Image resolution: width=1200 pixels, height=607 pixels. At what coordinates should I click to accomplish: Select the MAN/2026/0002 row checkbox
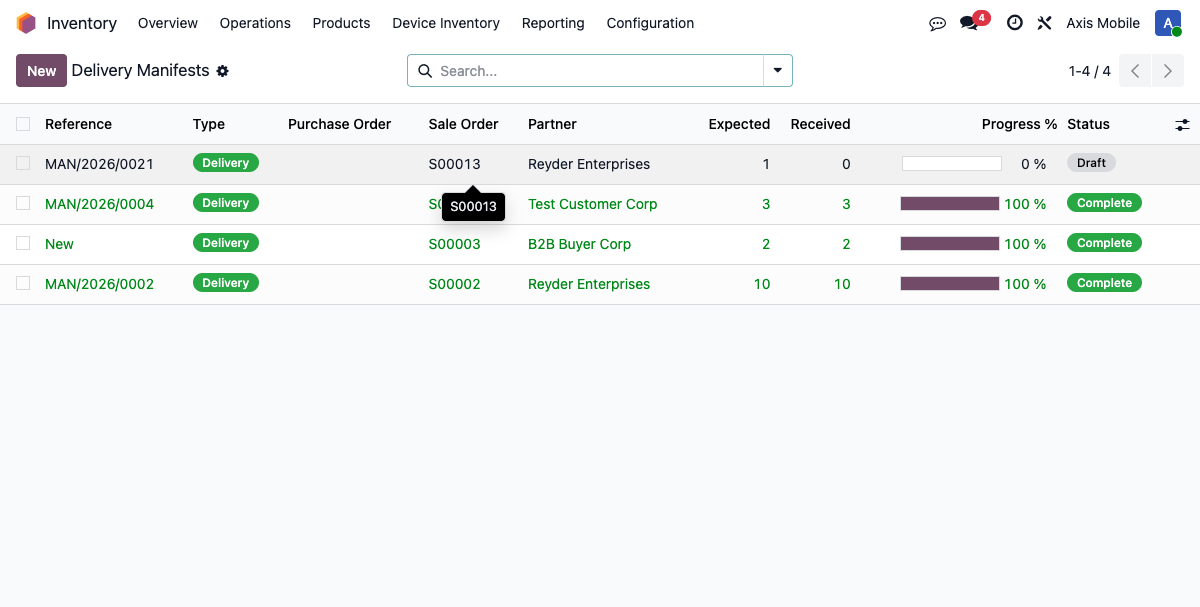[23, 284]
